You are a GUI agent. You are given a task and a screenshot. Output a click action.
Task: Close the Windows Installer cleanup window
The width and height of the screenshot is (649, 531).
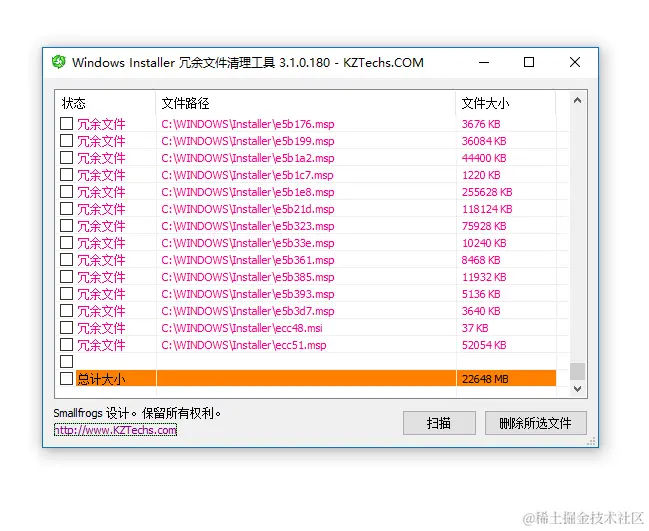point(574,62)
